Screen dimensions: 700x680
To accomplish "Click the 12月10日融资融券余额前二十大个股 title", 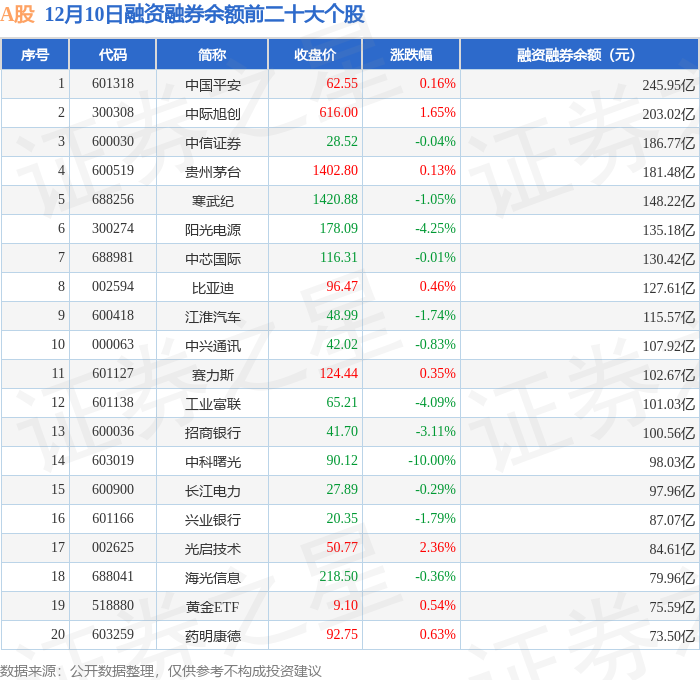I will [204, 15].
